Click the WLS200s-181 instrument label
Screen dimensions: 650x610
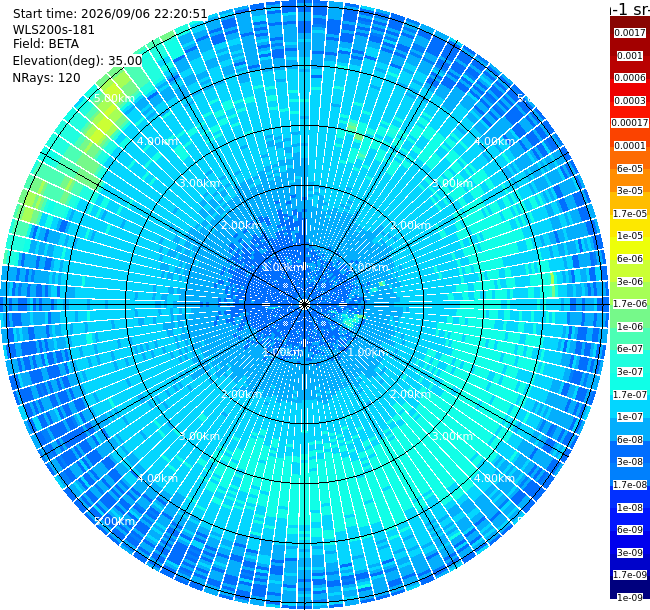click(x=53, y=30)
